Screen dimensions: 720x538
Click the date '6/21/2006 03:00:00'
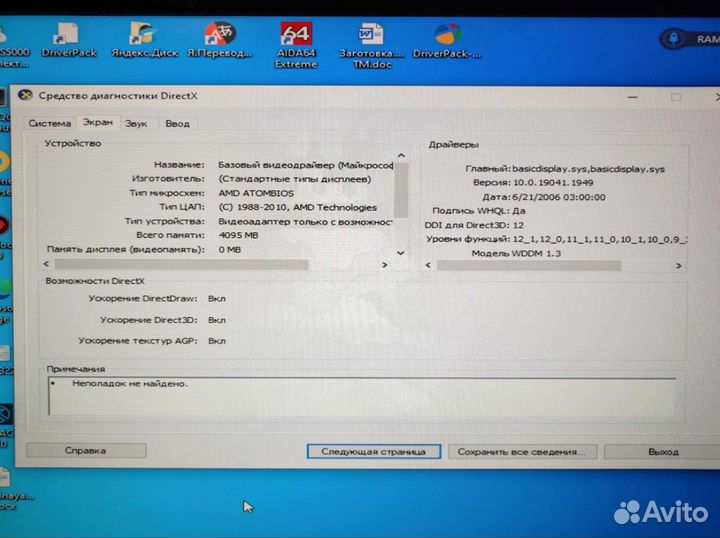(x=558, y=197)
